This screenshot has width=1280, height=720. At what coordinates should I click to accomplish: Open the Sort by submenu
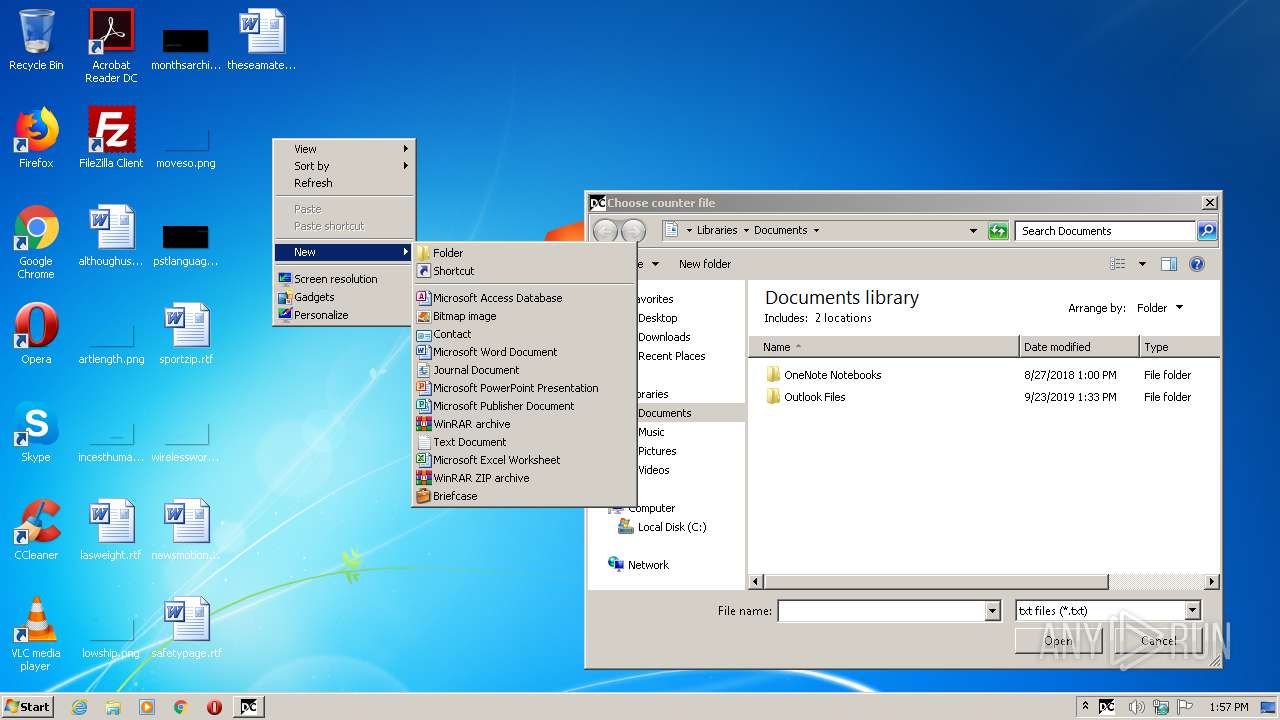point(344,166)
